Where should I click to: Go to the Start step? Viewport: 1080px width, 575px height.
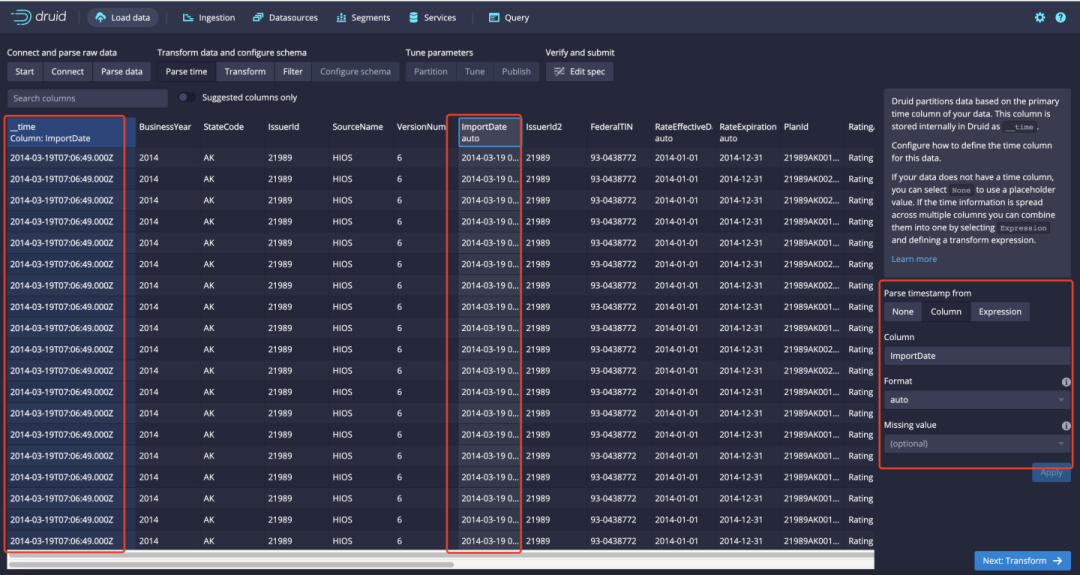point(25,72)
